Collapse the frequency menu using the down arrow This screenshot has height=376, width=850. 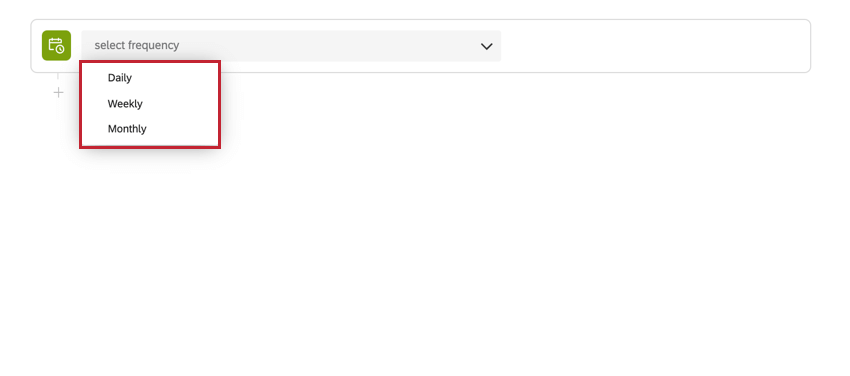(x=487, y=47)
